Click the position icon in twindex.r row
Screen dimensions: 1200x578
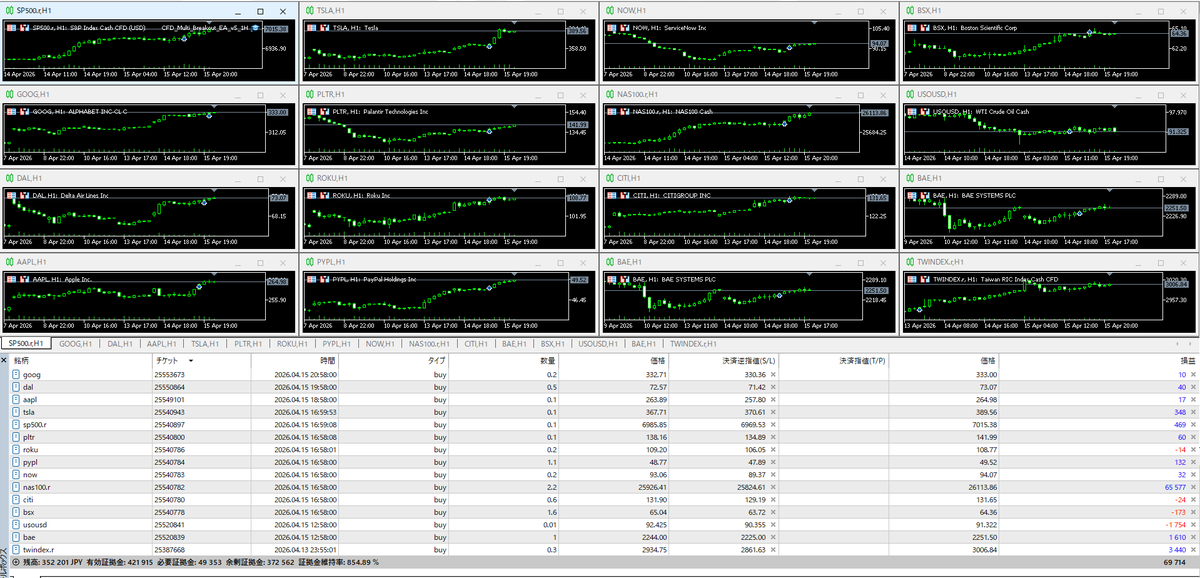(16, 549)
